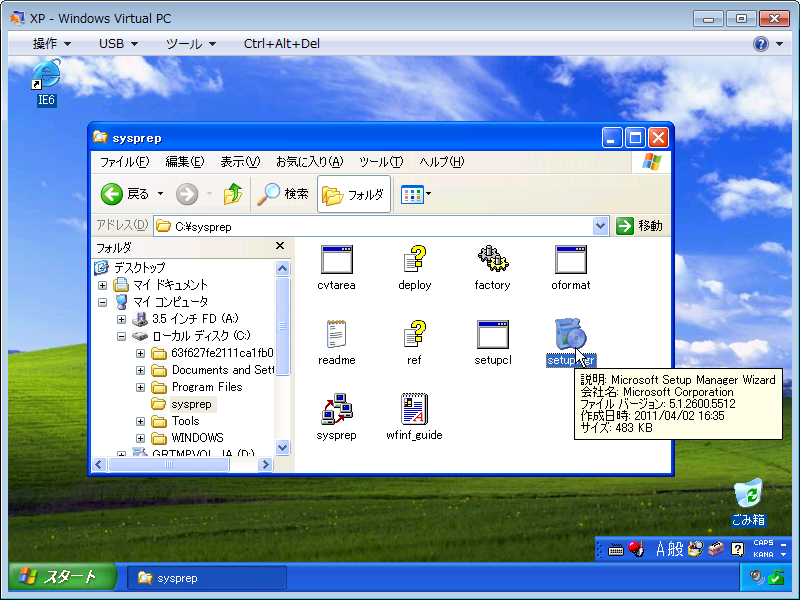
Task: Click folder tree scroll left arrow
Action: [99, 464]
